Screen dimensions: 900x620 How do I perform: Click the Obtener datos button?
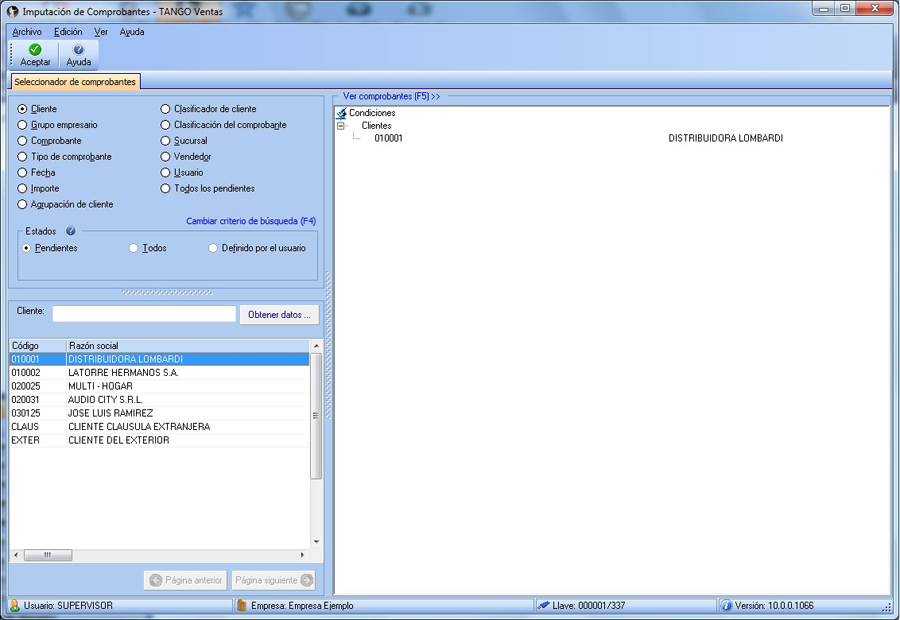[x=280, y=315]
